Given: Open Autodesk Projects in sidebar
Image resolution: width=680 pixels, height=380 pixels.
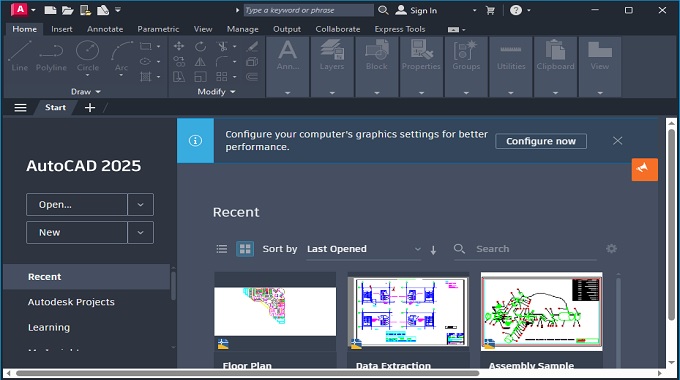Looking at the screenshot, I should point(71,302).
